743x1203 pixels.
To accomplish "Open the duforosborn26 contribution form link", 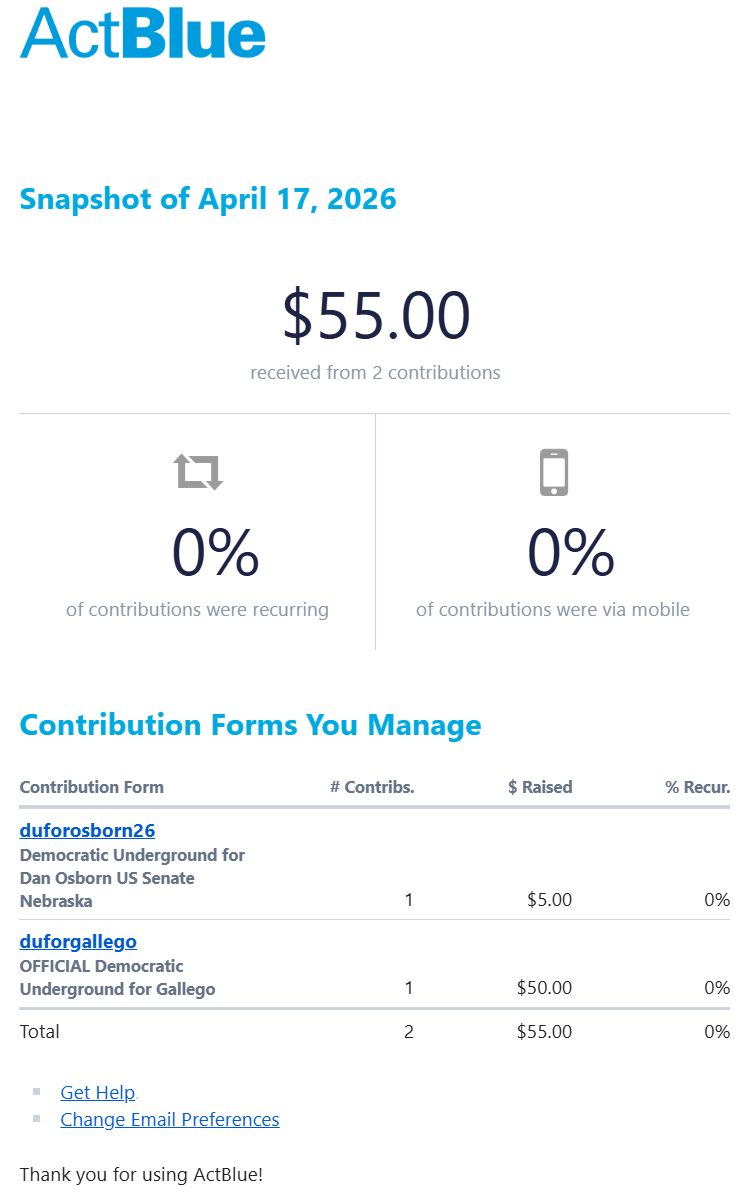I will [87, 831].
